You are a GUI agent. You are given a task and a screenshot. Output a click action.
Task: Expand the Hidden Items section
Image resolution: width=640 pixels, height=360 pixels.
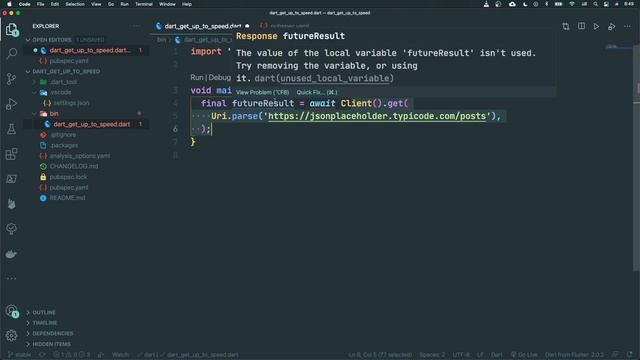(51, 344)
